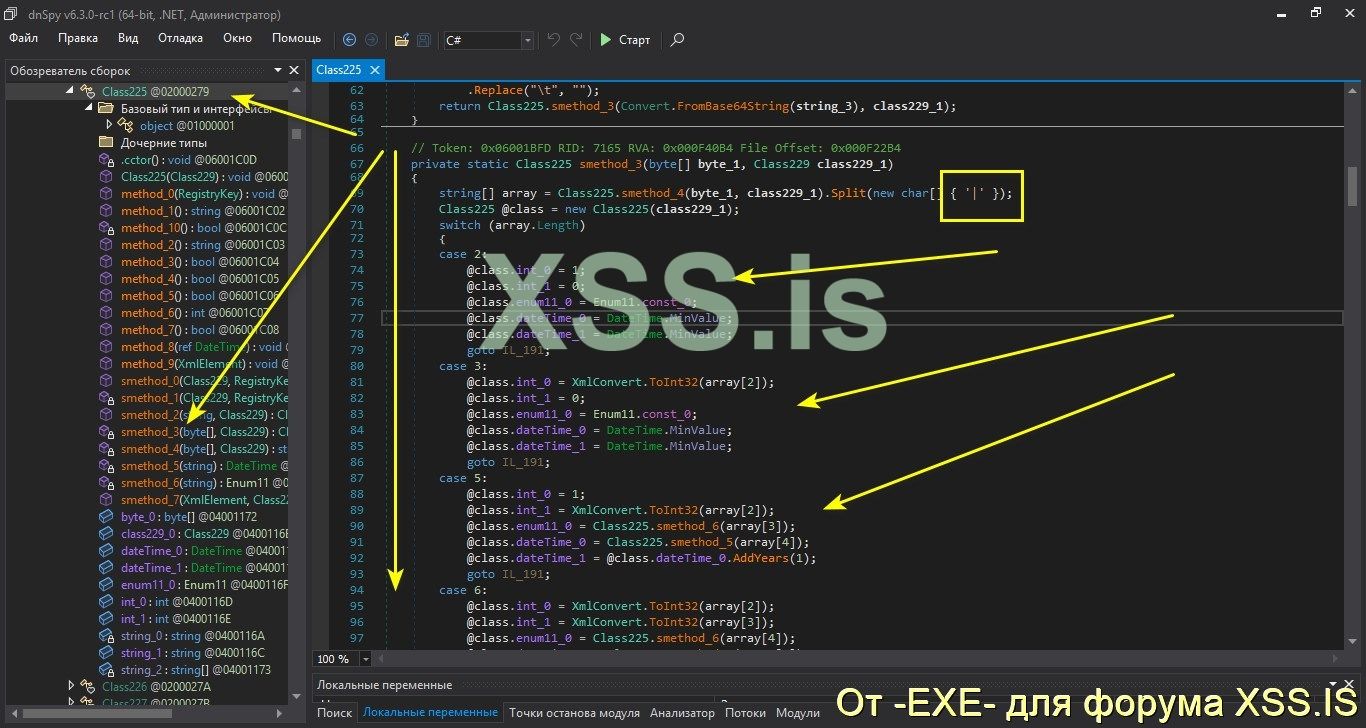The height and width of the screenshot is (728, 1366).
Task: Open the Файл menu
Action: [x=24, y=38]
